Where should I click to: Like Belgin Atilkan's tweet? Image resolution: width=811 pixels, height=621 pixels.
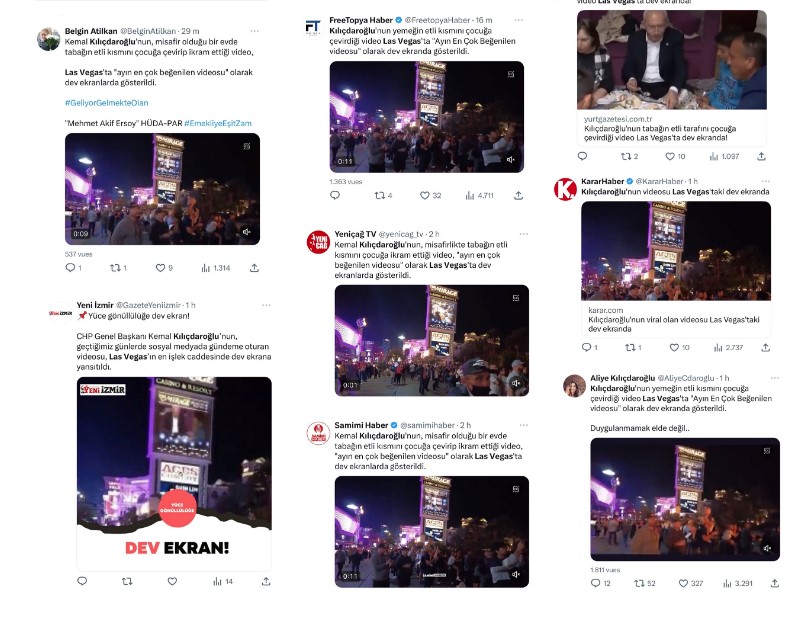[160, 268]
